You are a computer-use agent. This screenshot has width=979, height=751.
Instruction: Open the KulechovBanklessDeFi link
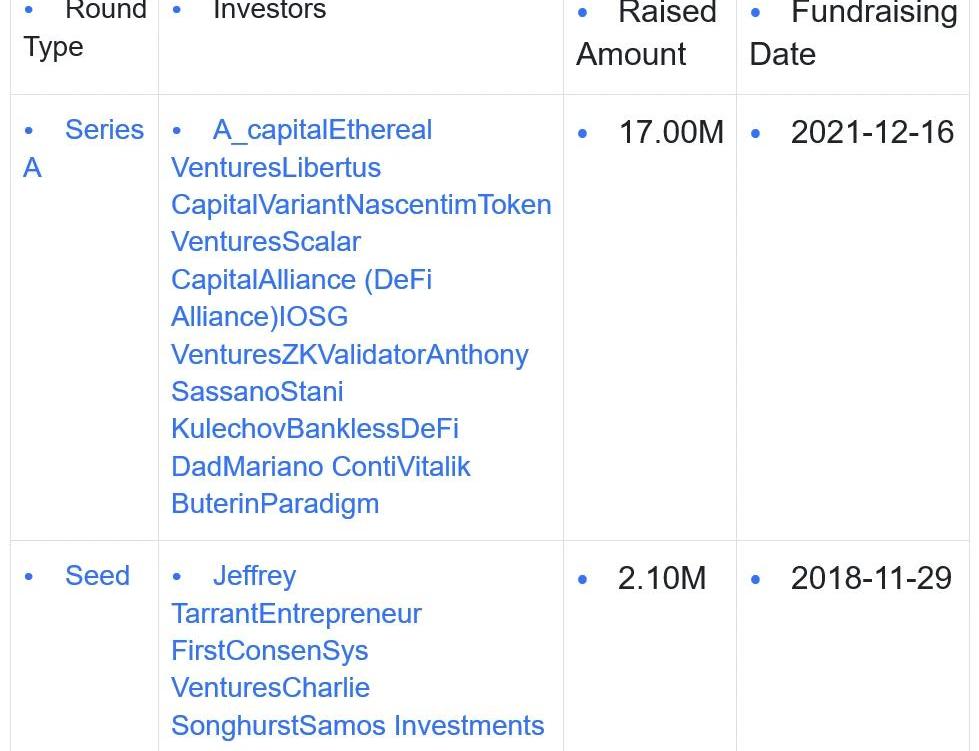(x=315, y=429)
